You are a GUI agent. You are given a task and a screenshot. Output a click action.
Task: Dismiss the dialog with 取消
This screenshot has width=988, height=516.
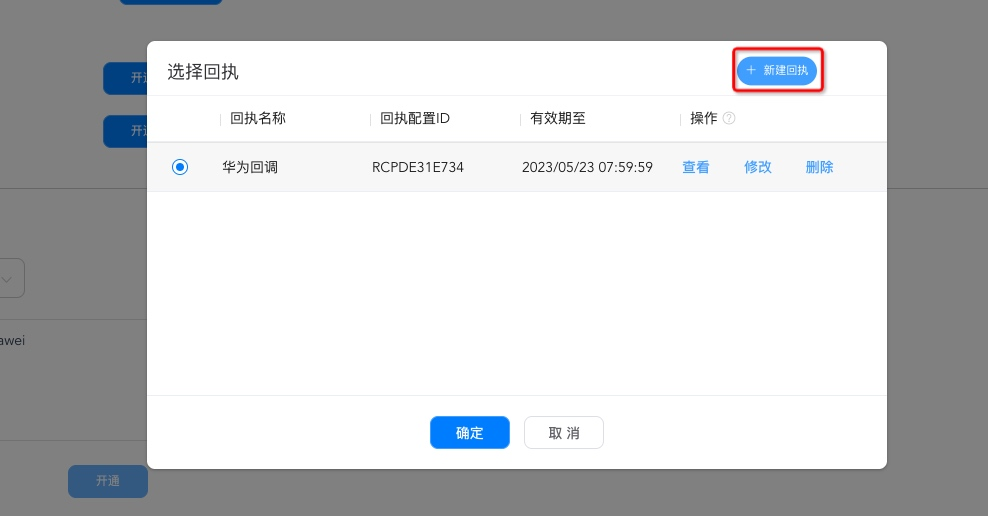(x=564, y=433)
